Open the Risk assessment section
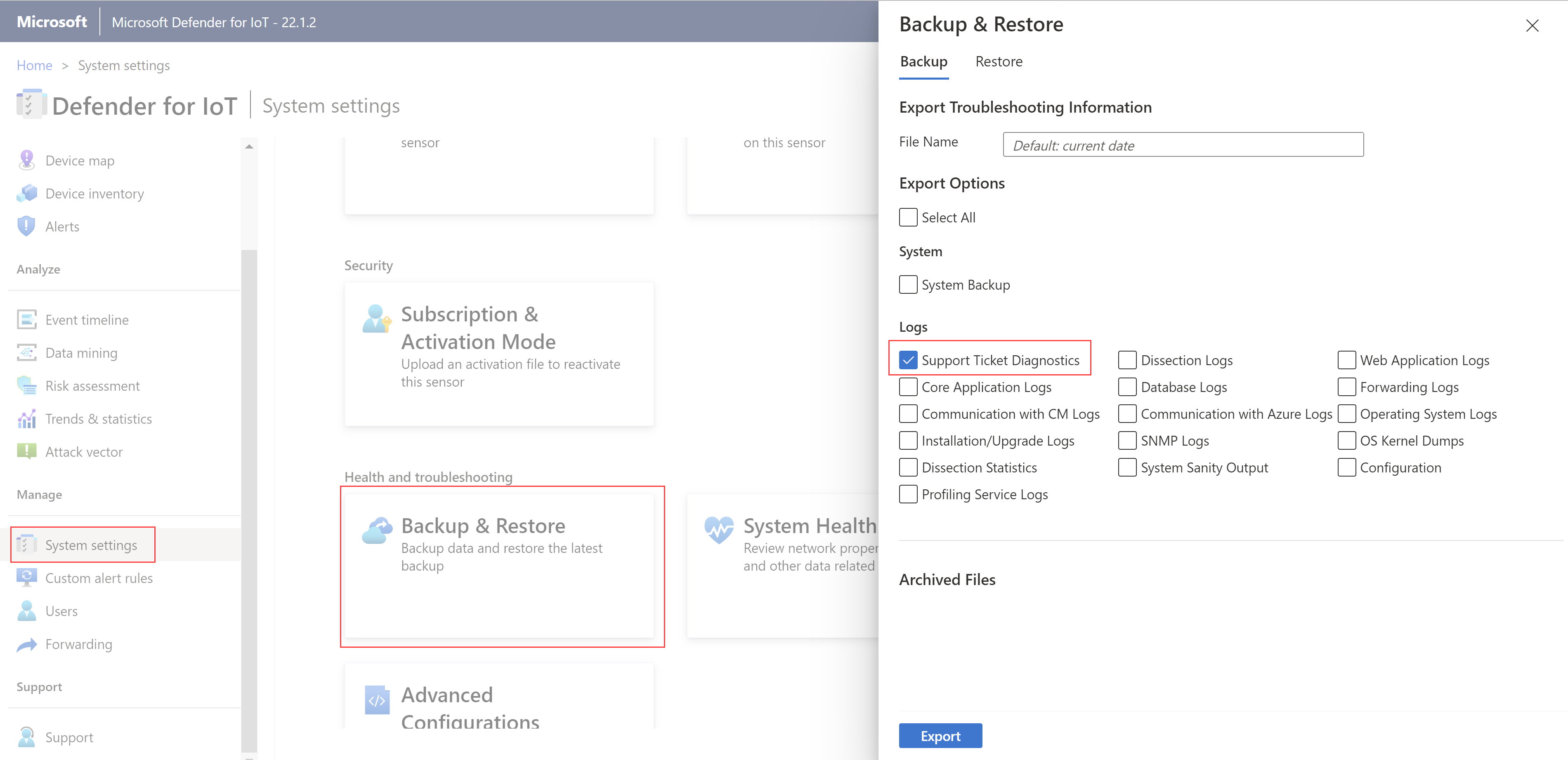 coord(92,385)
